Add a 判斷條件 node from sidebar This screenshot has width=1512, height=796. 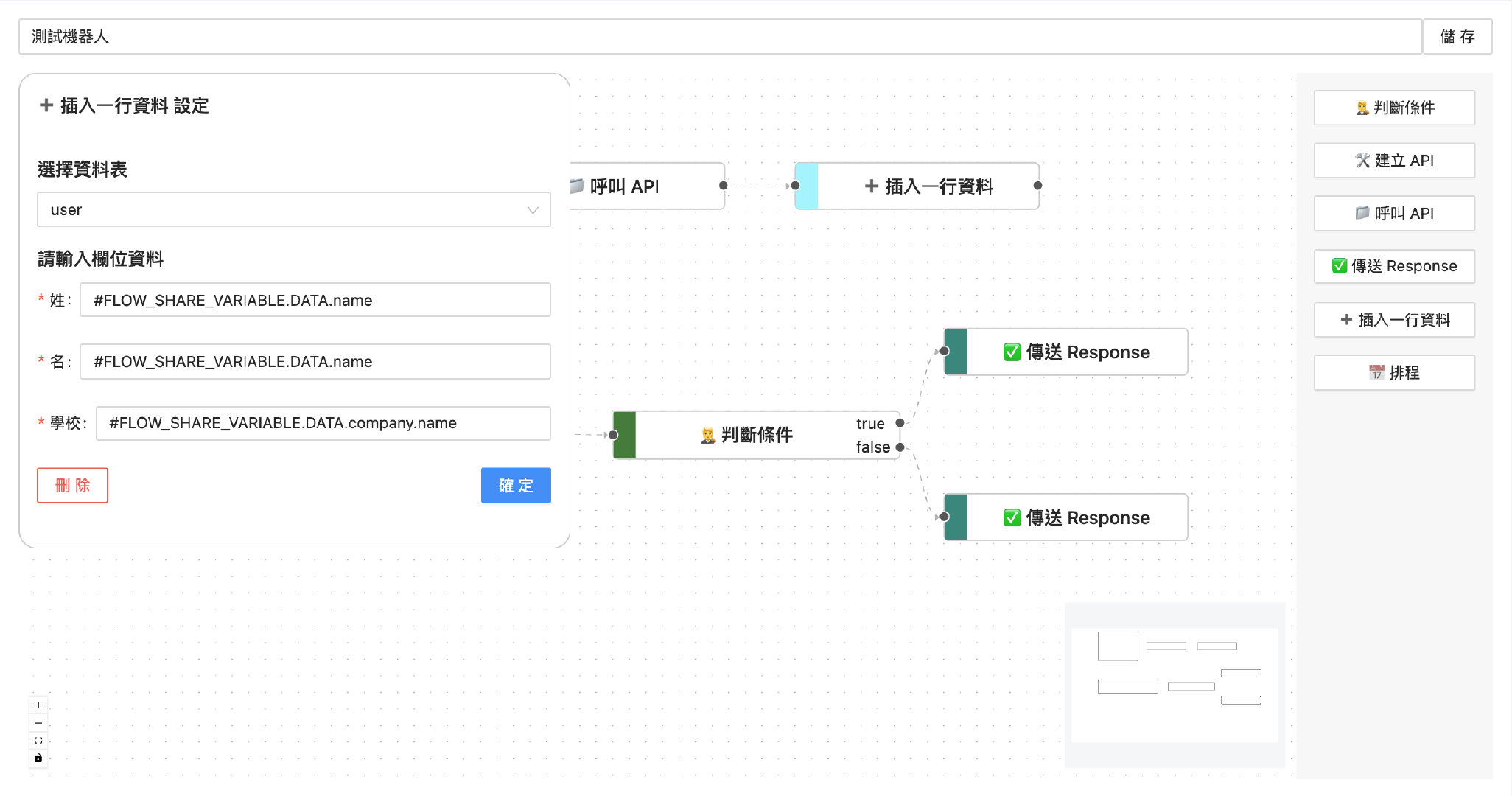coord(1394,108)
